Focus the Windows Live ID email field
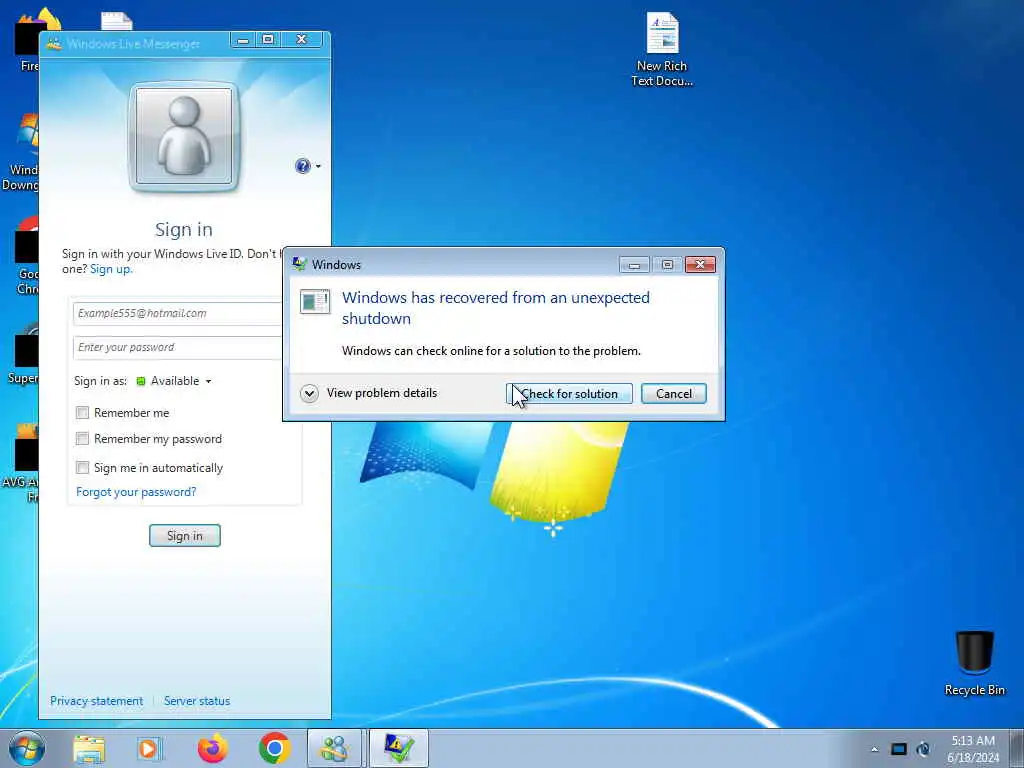Viewport: 1024px width, 768px height. [x=177, y=313]
